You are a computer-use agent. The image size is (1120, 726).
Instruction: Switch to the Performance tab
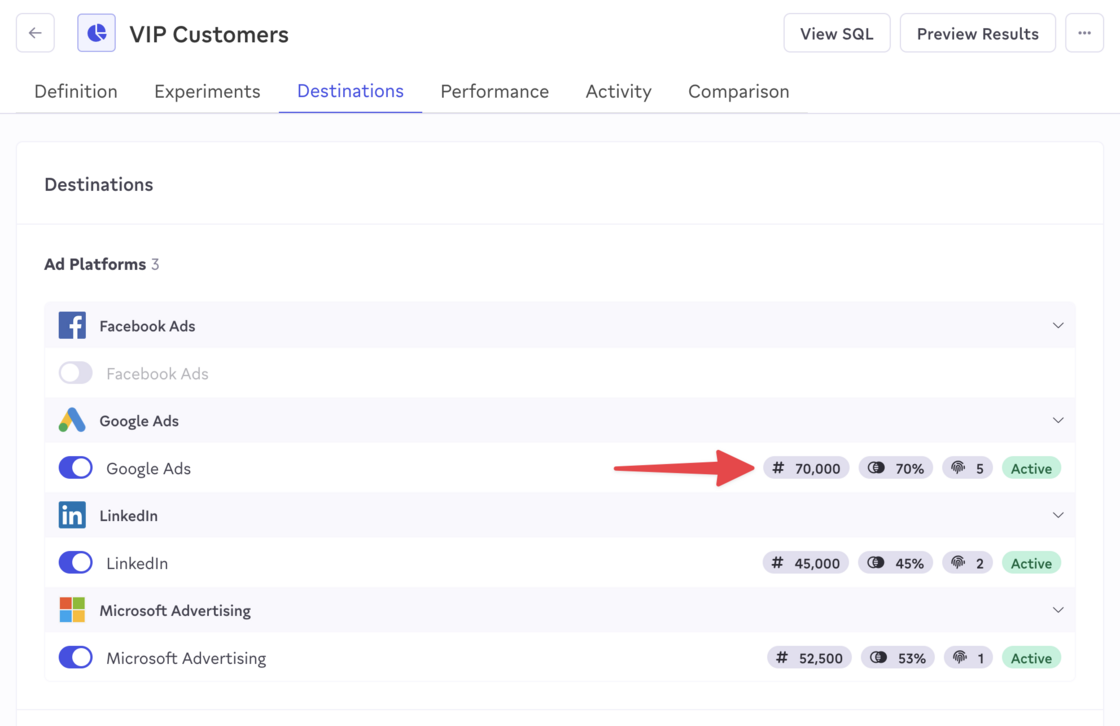(494, 91)
